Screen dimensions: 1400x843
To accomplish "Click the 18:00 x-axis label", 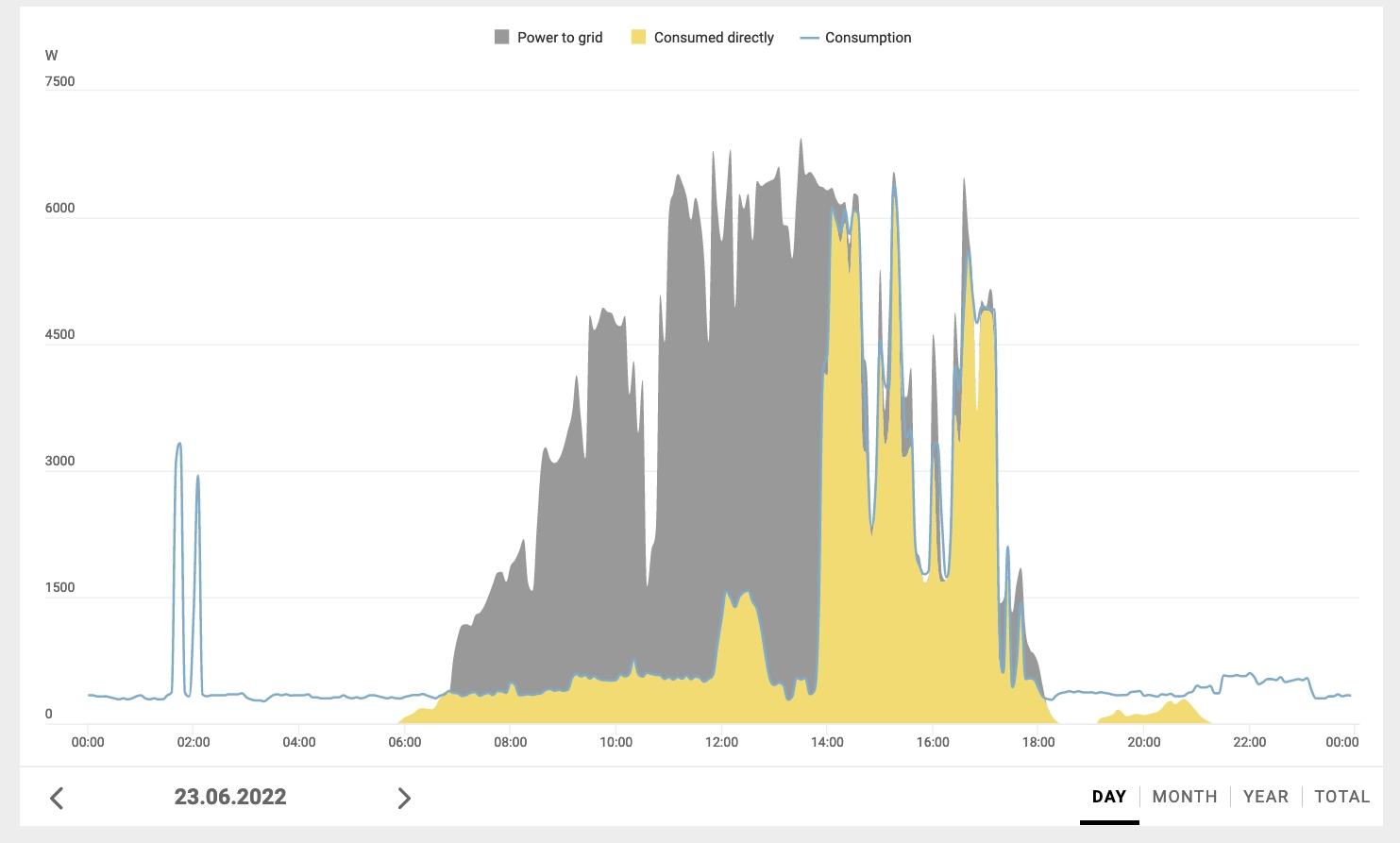I will click(x=1038, y=743).
